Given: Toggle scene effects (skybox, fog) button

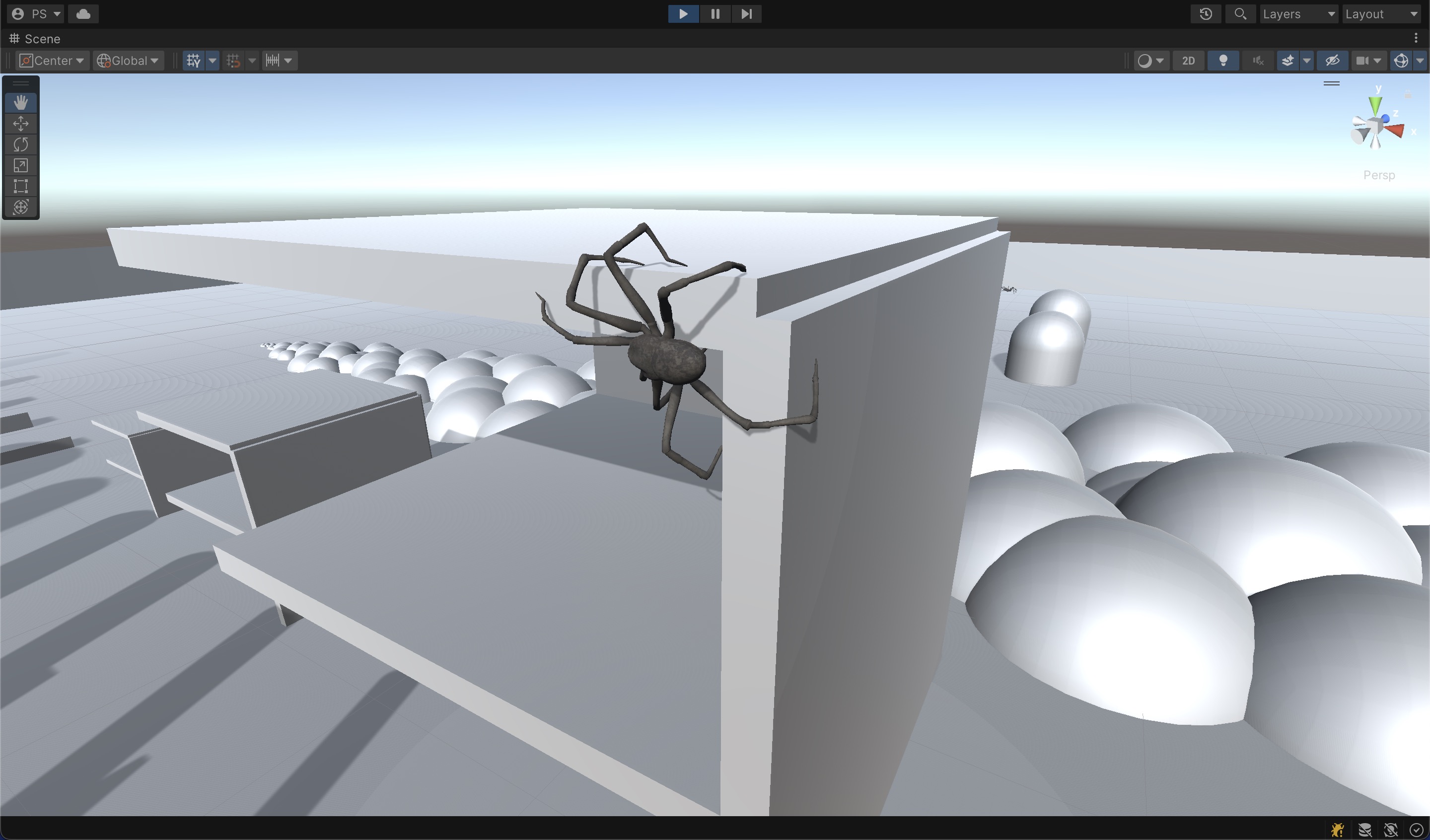Looking at the screenshot, I should click(1287, 61).
